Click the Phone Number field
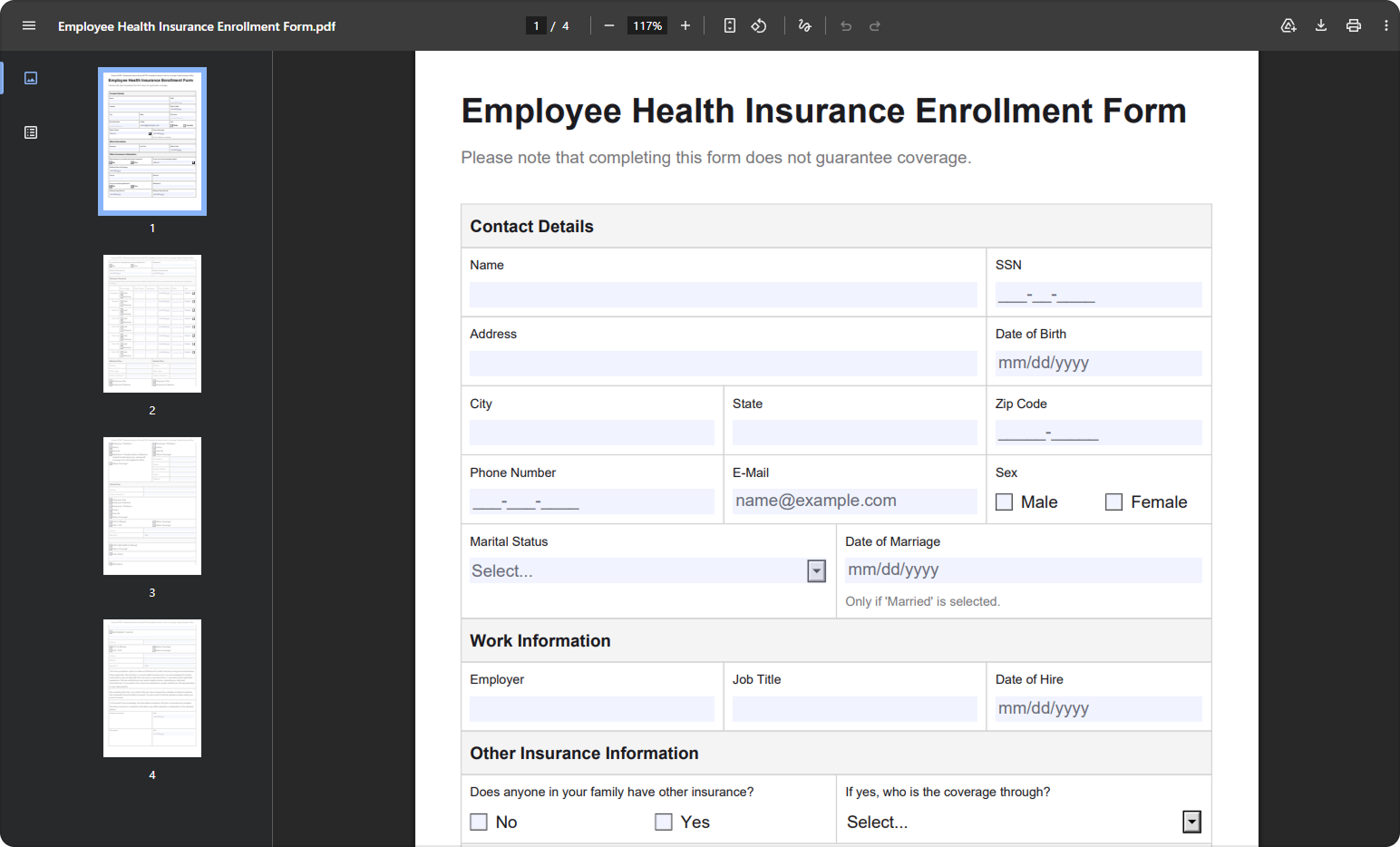This screenshot has width=1400, height=847. tap(592, 501)
